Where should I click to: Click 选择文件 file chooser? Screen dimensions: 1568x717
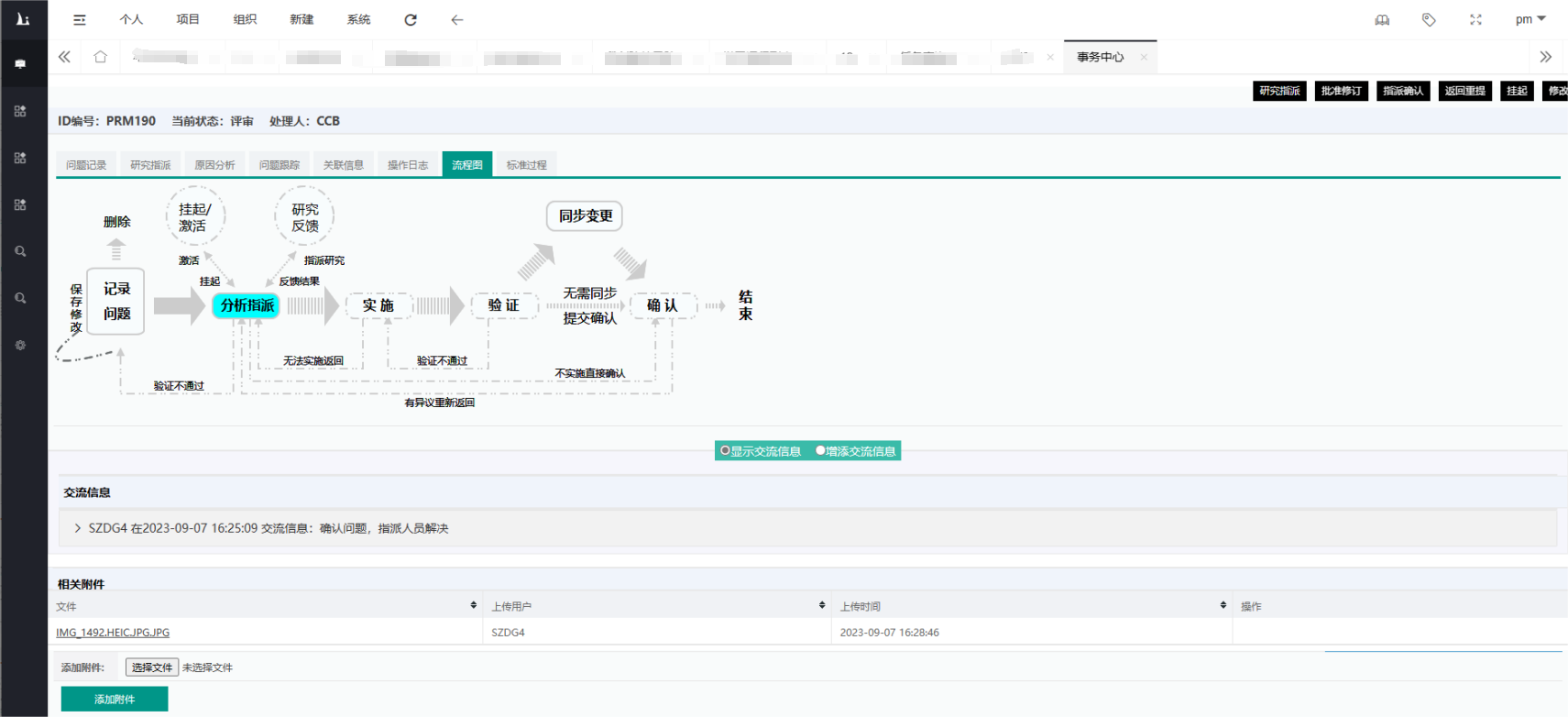(151, 667)
